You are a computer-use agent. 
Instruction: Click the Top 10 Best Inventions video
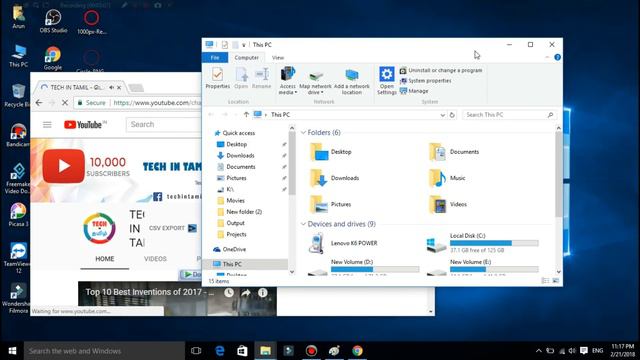[x=177, y=299]
